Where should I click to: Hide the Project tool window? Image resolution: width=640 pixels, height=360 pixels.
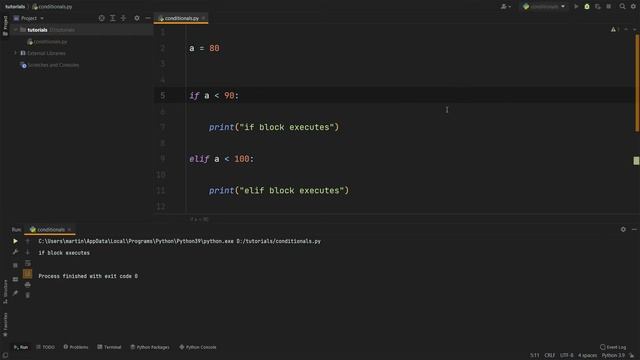(148, 18)
